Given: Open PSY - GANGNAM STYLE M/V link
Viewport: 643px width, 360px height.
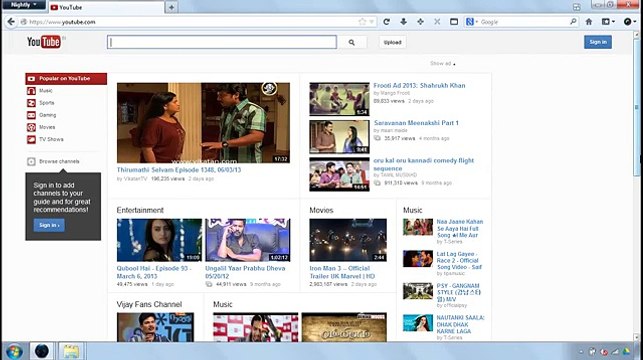Looking at the screenshot, I should coord(458,292).
